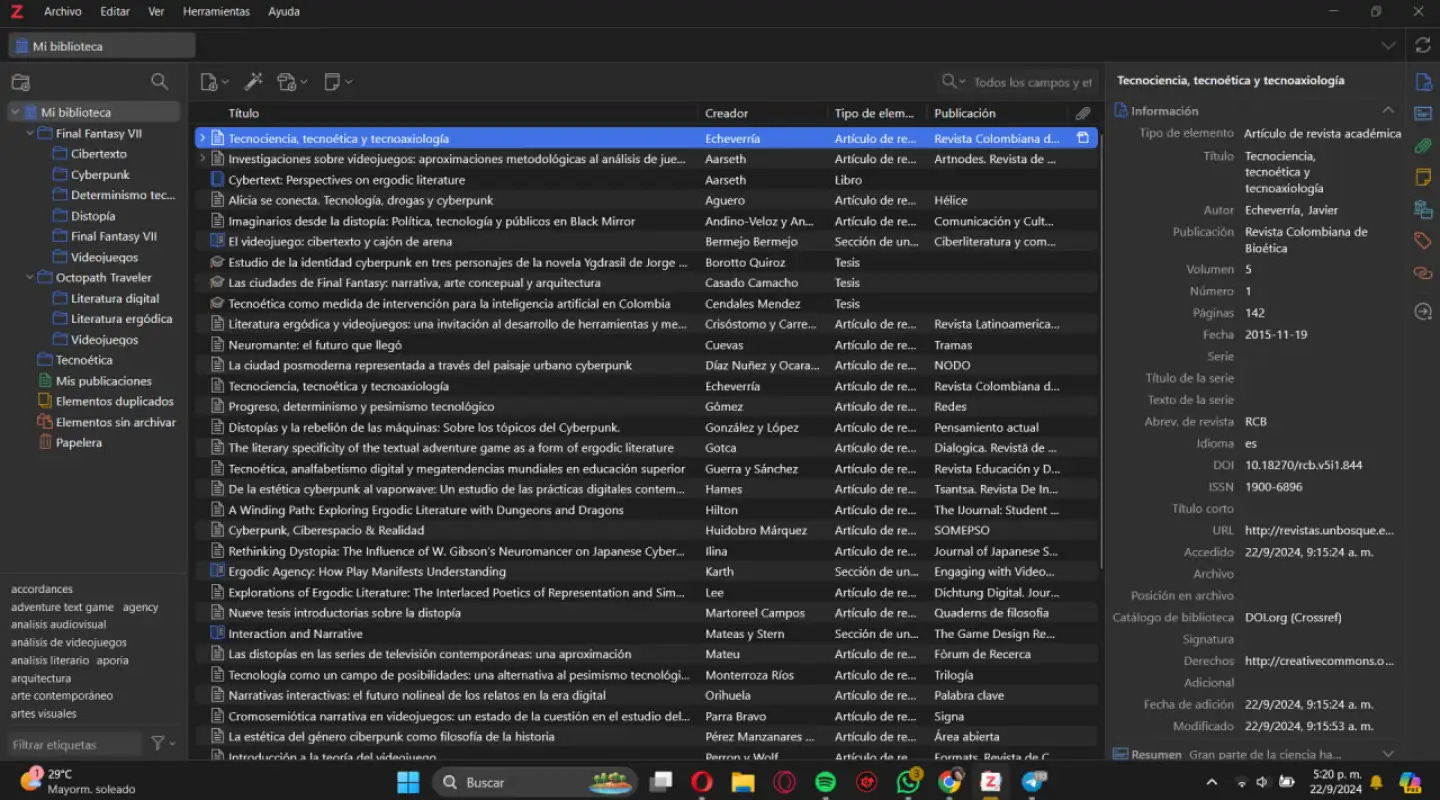Select the paperclip Attachments panel icon

[x=1423, y=146]
